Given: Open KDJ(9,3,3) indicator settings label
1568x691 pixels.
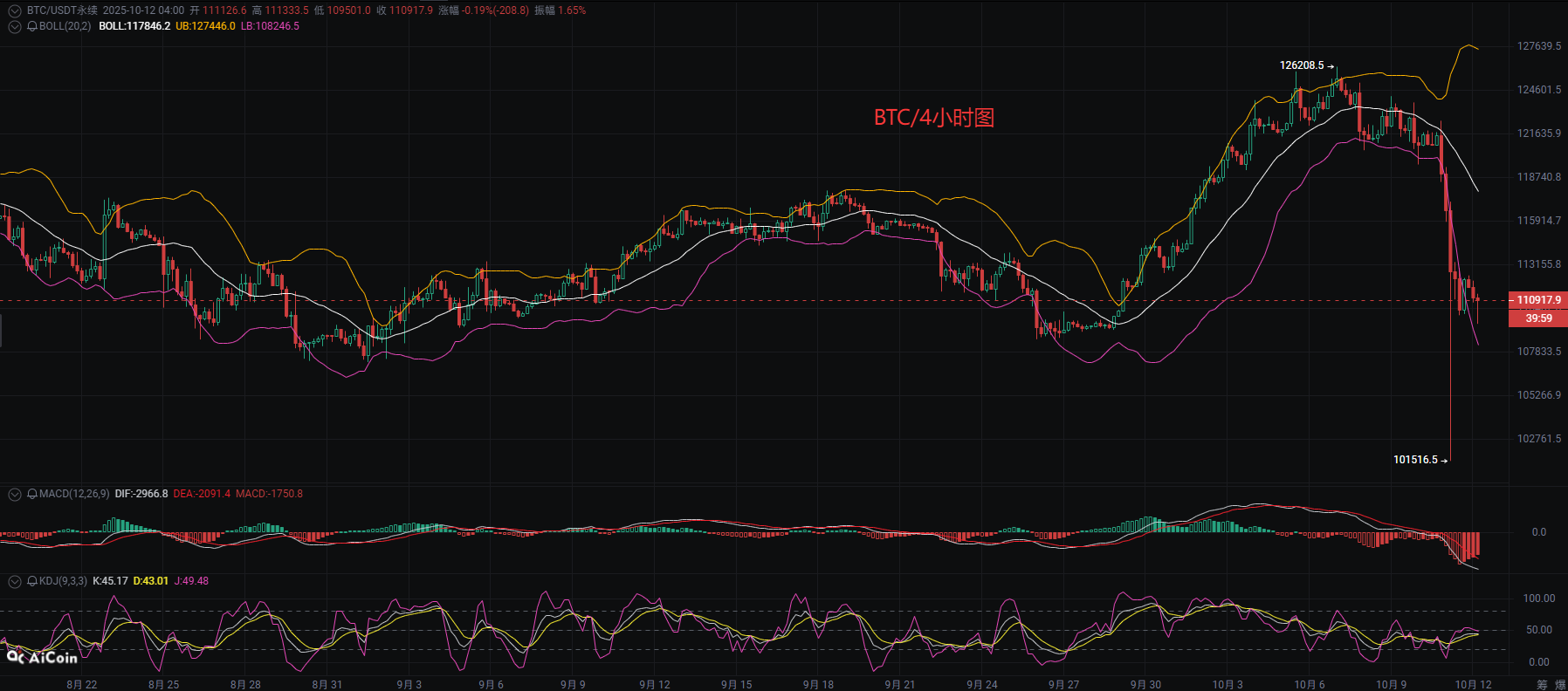Looking at the screenshot, I should [63, 581].
